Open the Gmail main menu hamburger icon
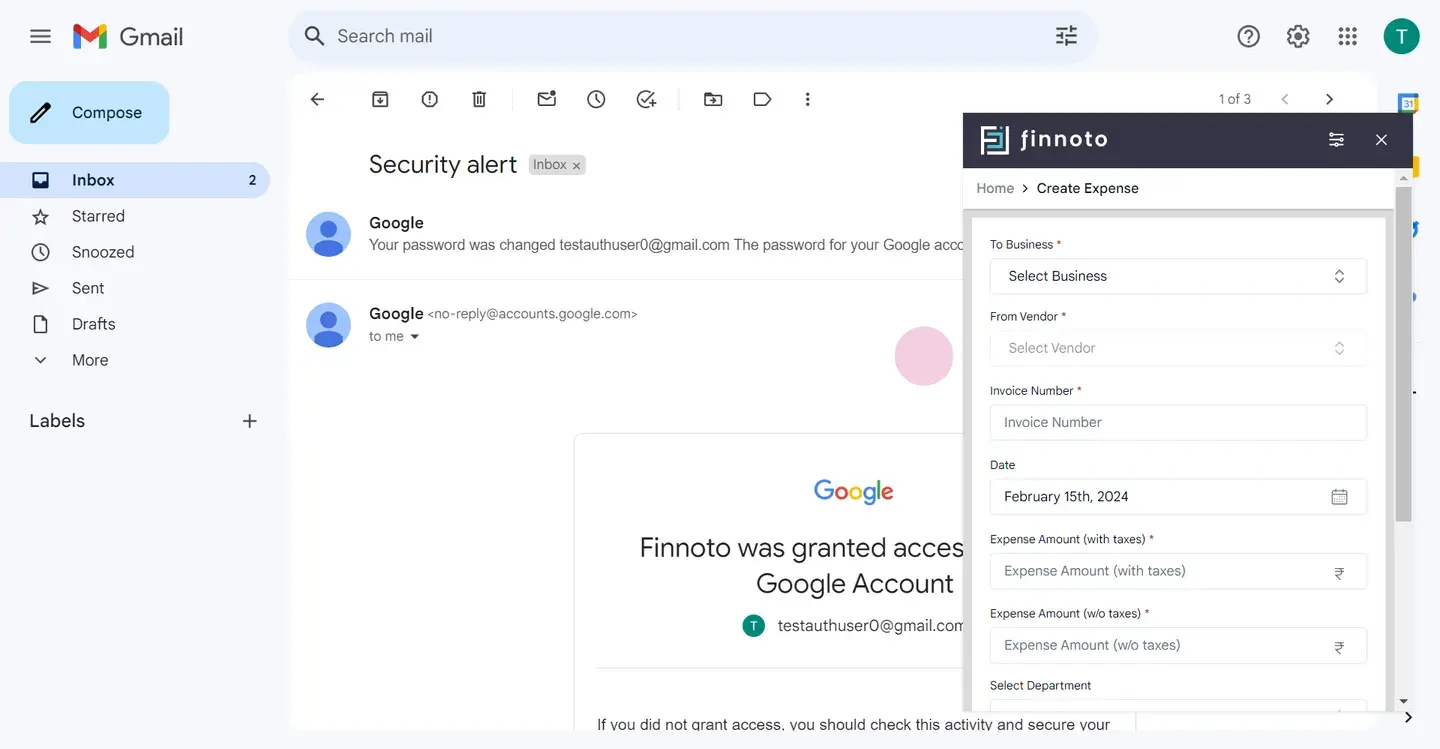 40,37
